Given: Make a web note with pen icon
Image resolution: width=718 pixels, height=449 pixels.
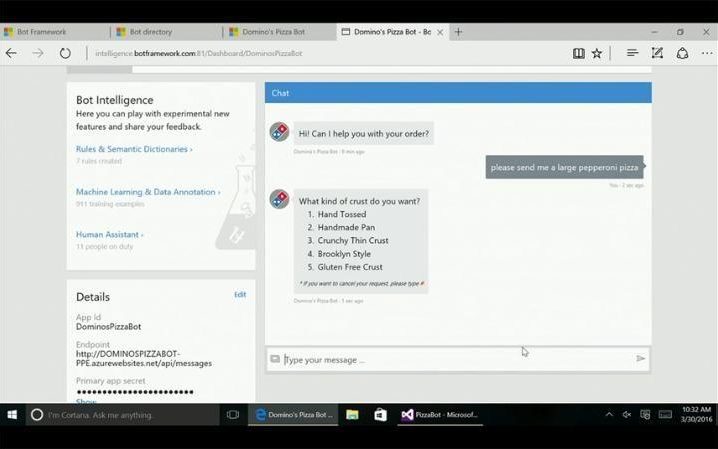Looking at the screenshot, I should click(x=657, y=53).
